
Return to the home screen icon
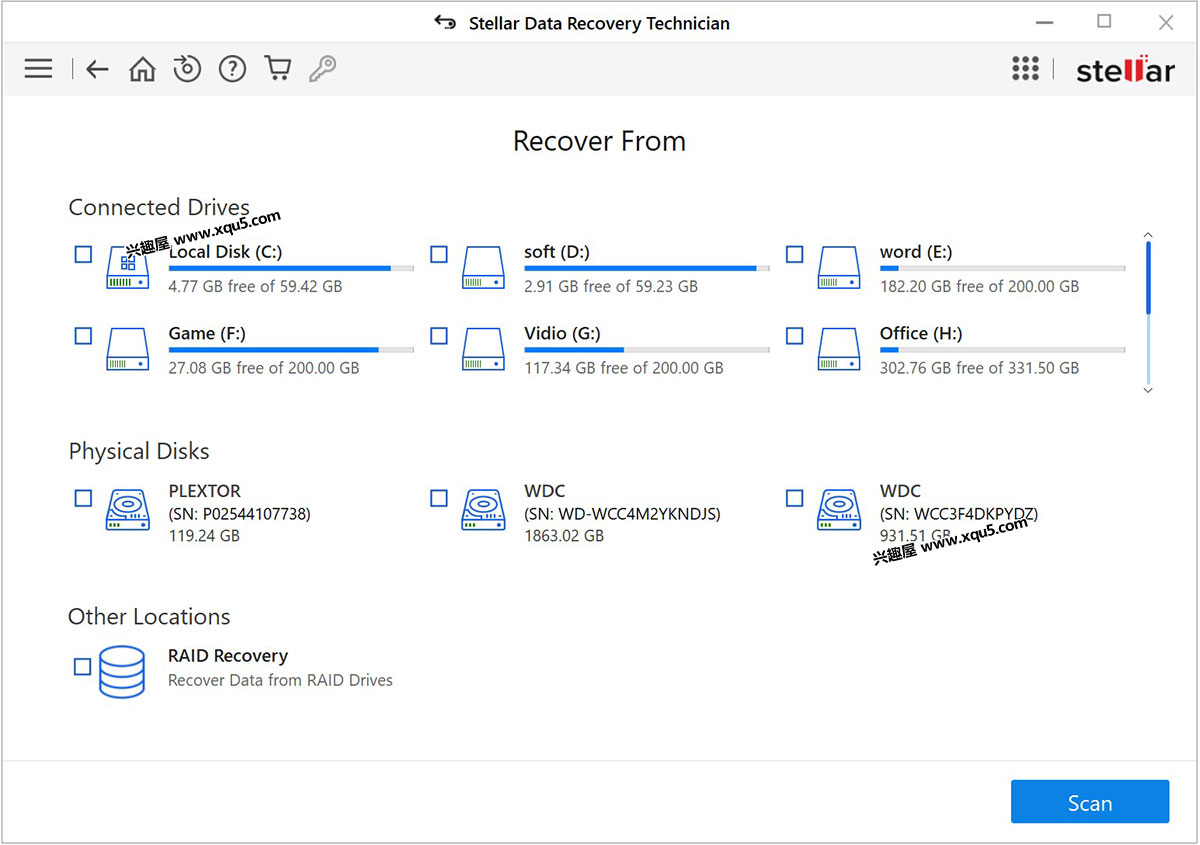(x=142, y=69)
